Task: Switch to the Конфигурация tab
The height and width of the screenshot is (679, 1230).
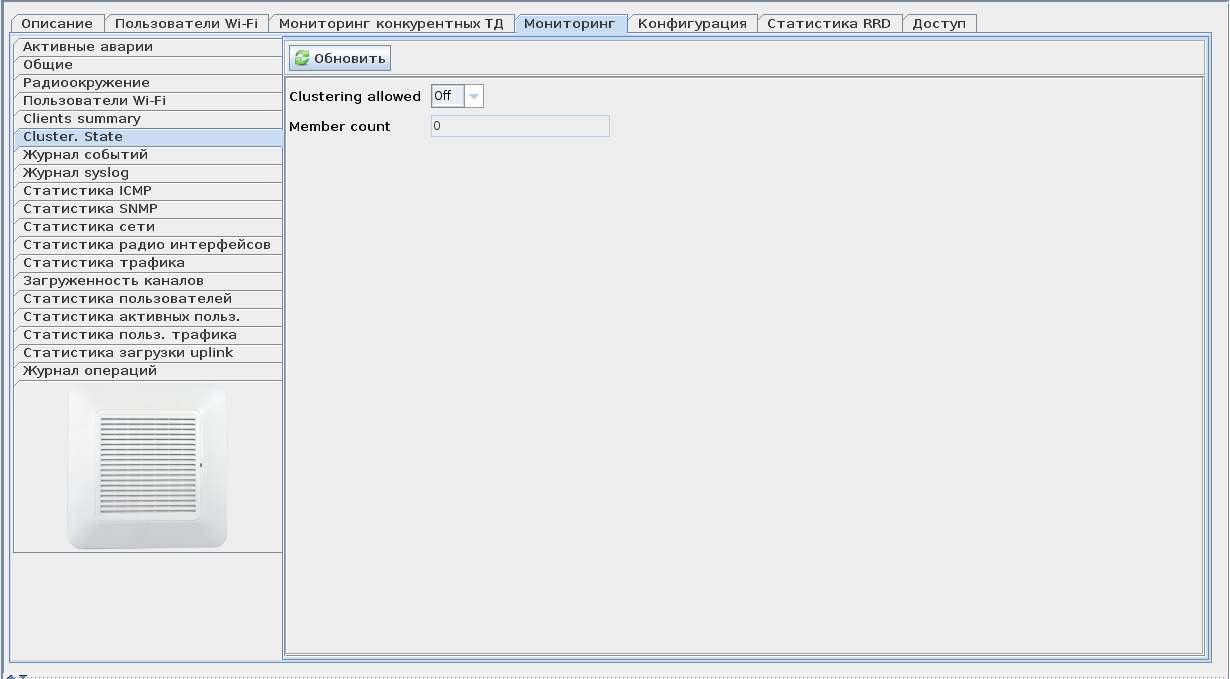Action: [x=692, y=23]
